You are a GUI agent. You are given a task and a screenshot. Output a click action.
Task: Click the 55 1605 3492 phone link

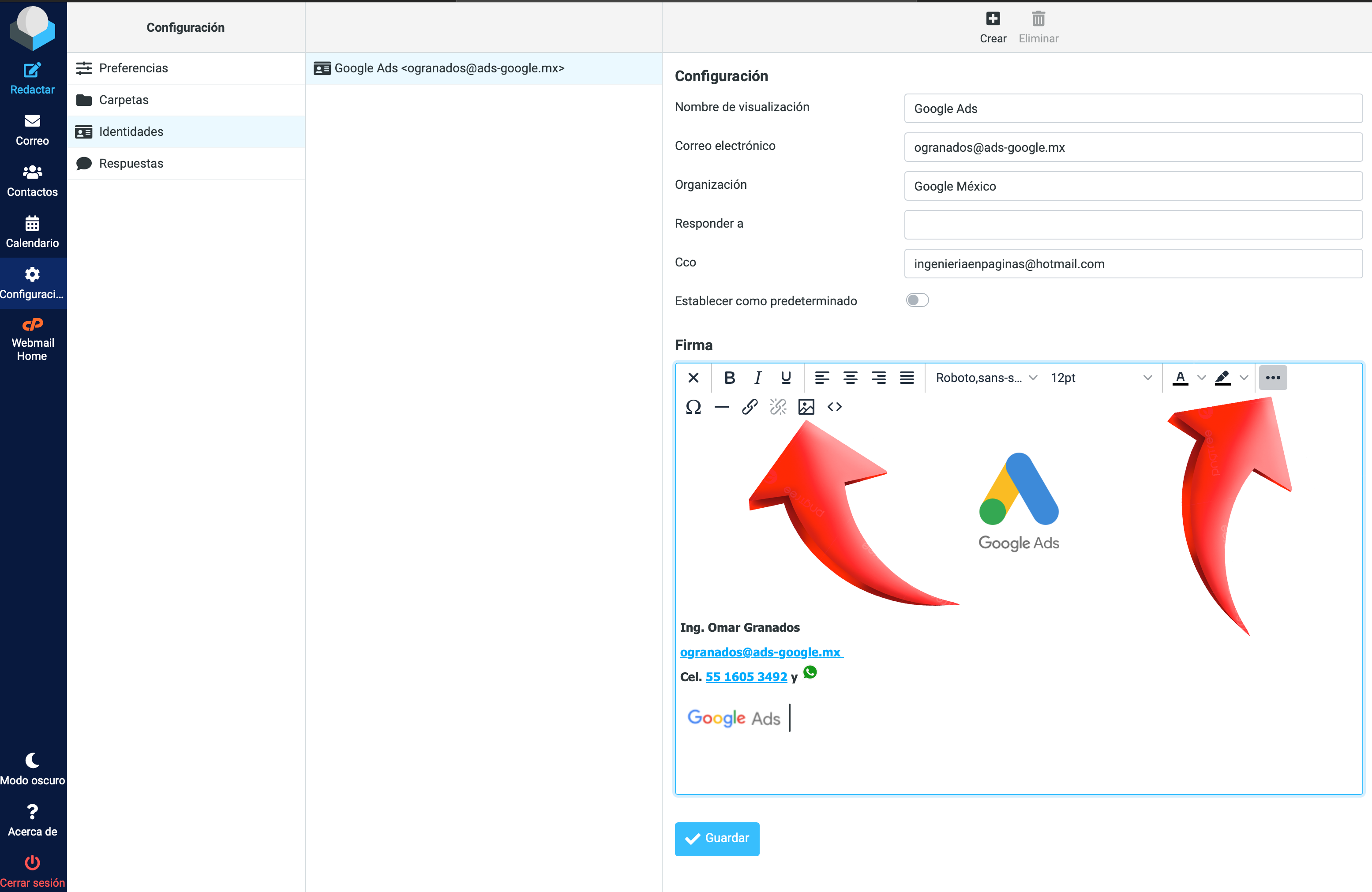(x=746, y=677)
